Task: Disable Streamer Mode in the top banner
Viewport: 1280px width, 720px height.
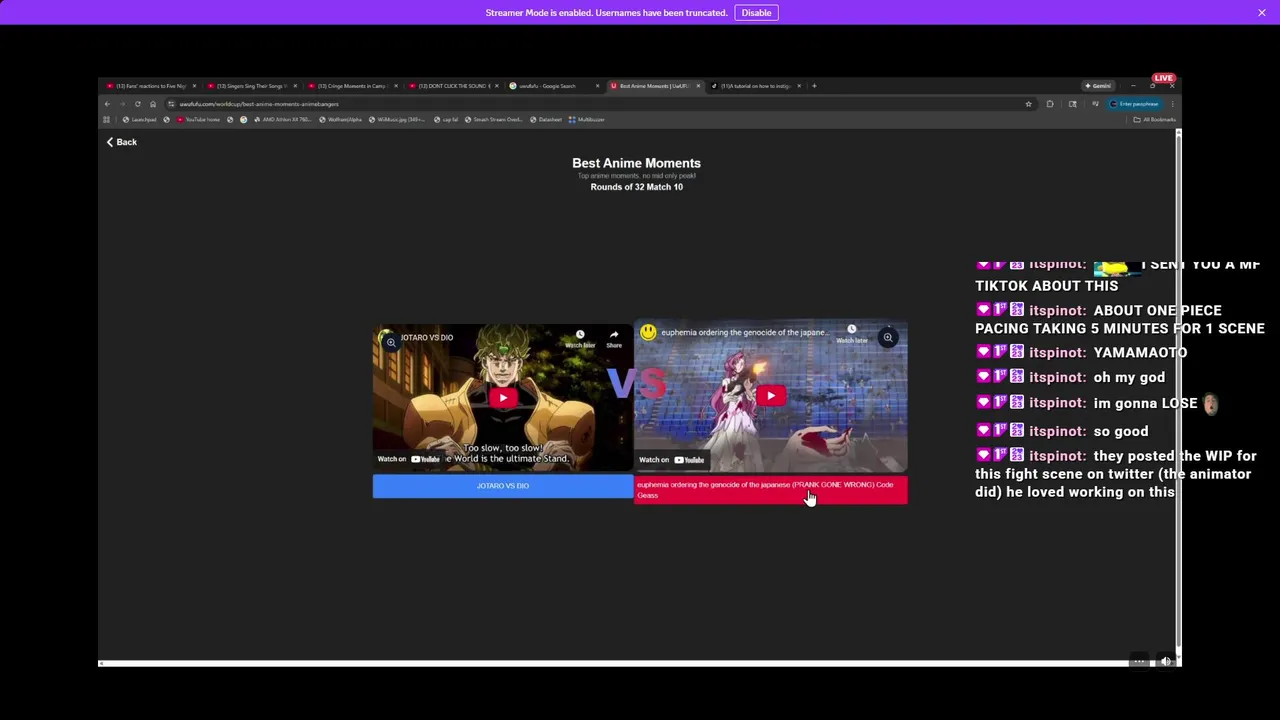Action: click(756, 13)
